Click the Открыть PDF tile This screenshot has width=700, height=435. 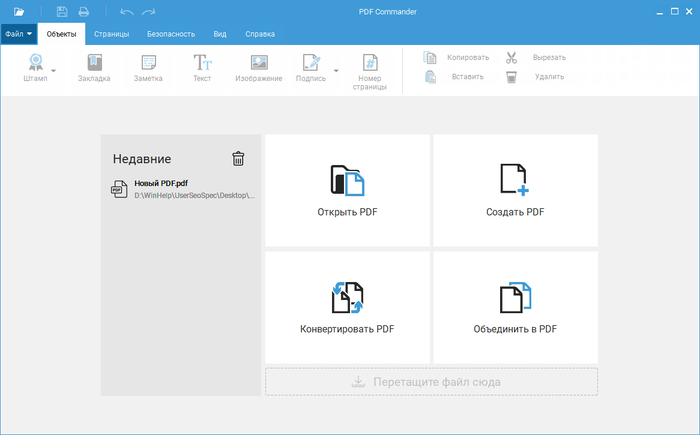(x=347, y=191)
